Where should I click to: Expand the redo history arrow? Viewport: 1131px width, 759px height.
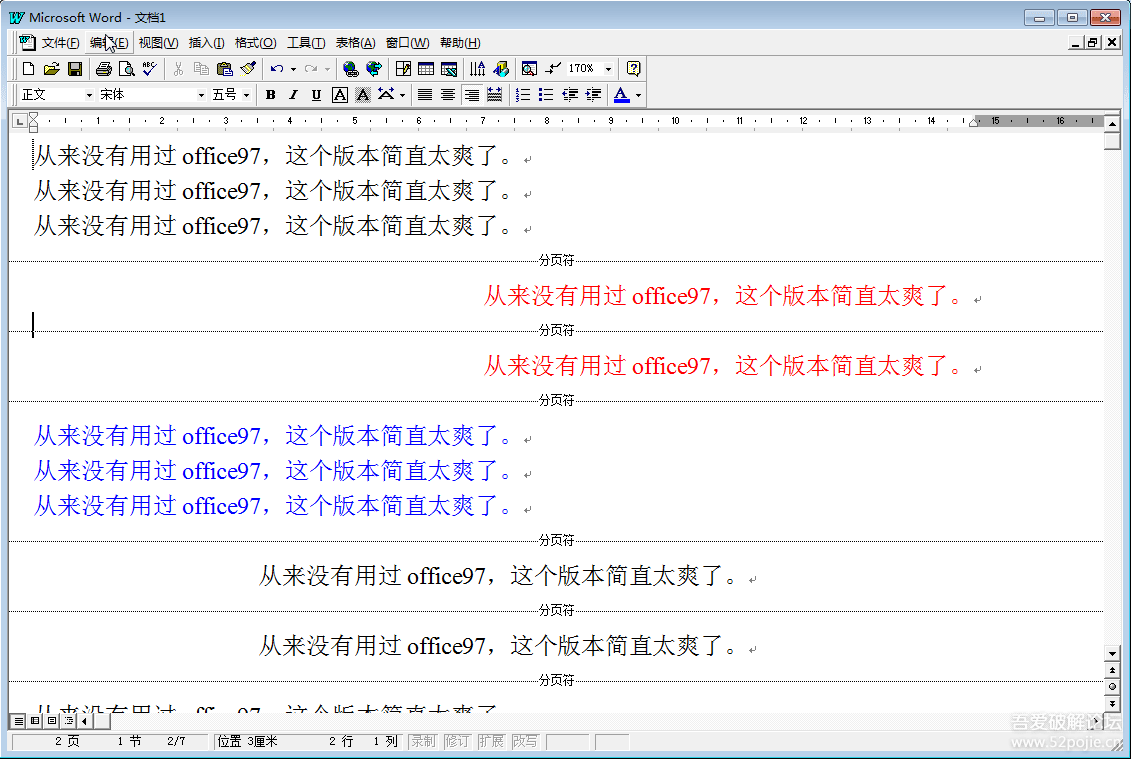click(x=327, y=69)
